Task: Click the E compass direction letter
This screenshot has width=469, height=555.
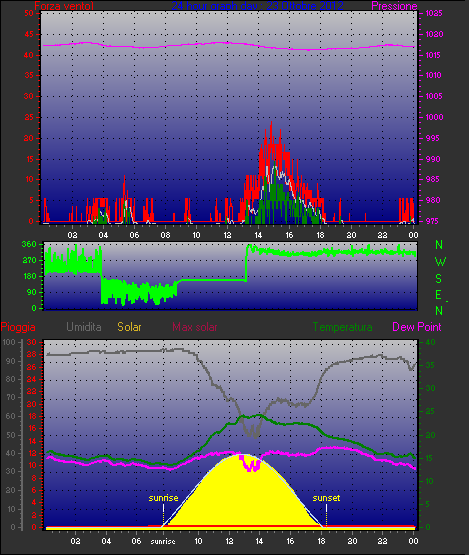Action: (439, 295)
